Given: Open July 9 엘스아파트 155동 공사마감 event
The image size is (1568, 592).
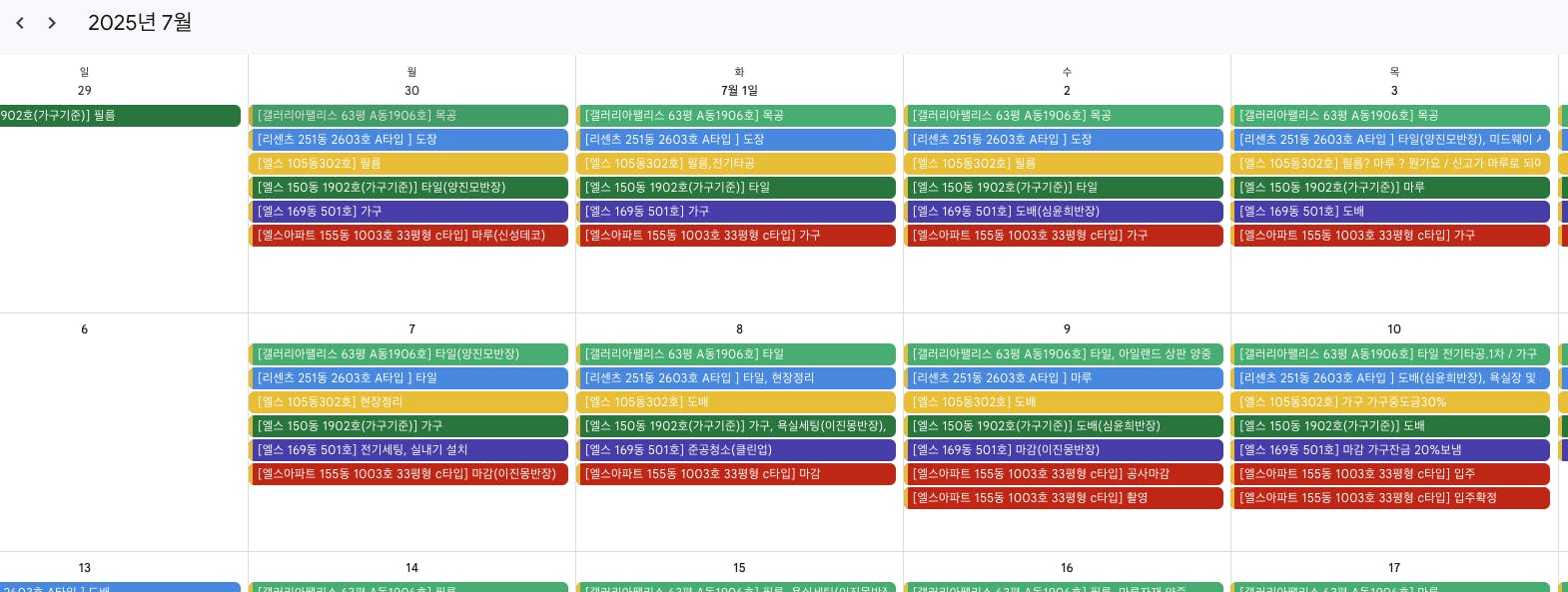Looking at the screenshot, I should click(x=1064, y=474).
